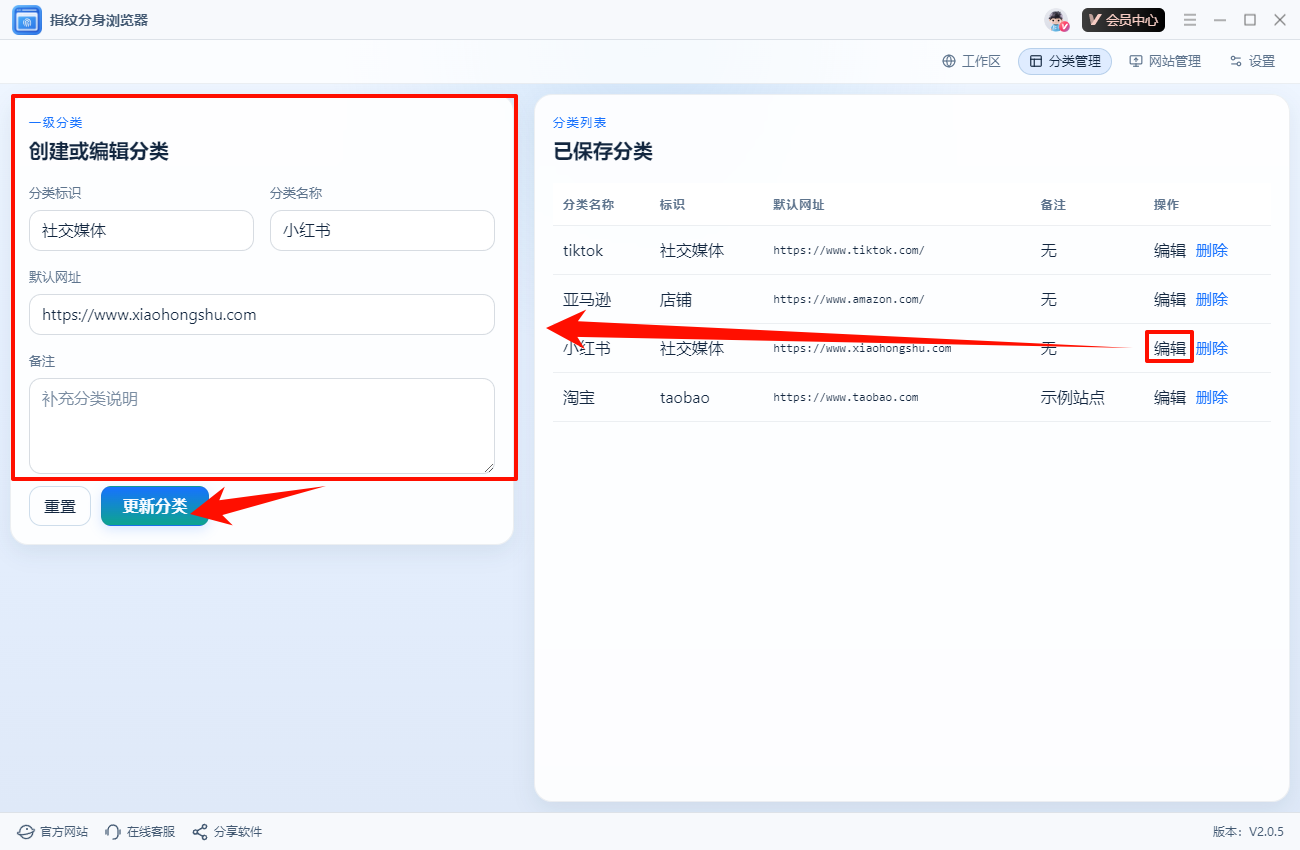Click the 创建或编辑分类 heading

point(99,152)
